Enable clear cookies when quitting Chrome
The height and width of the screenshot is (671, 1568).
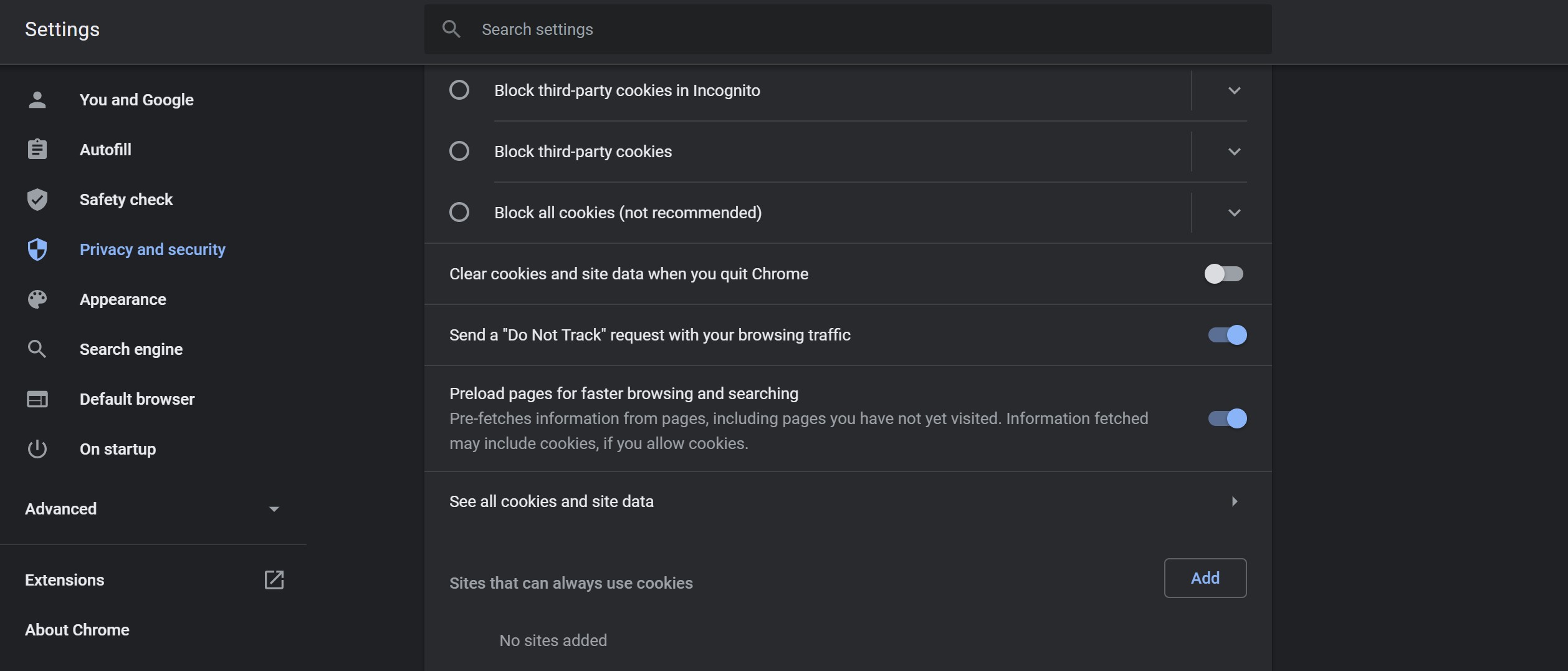pos(1223,274)
